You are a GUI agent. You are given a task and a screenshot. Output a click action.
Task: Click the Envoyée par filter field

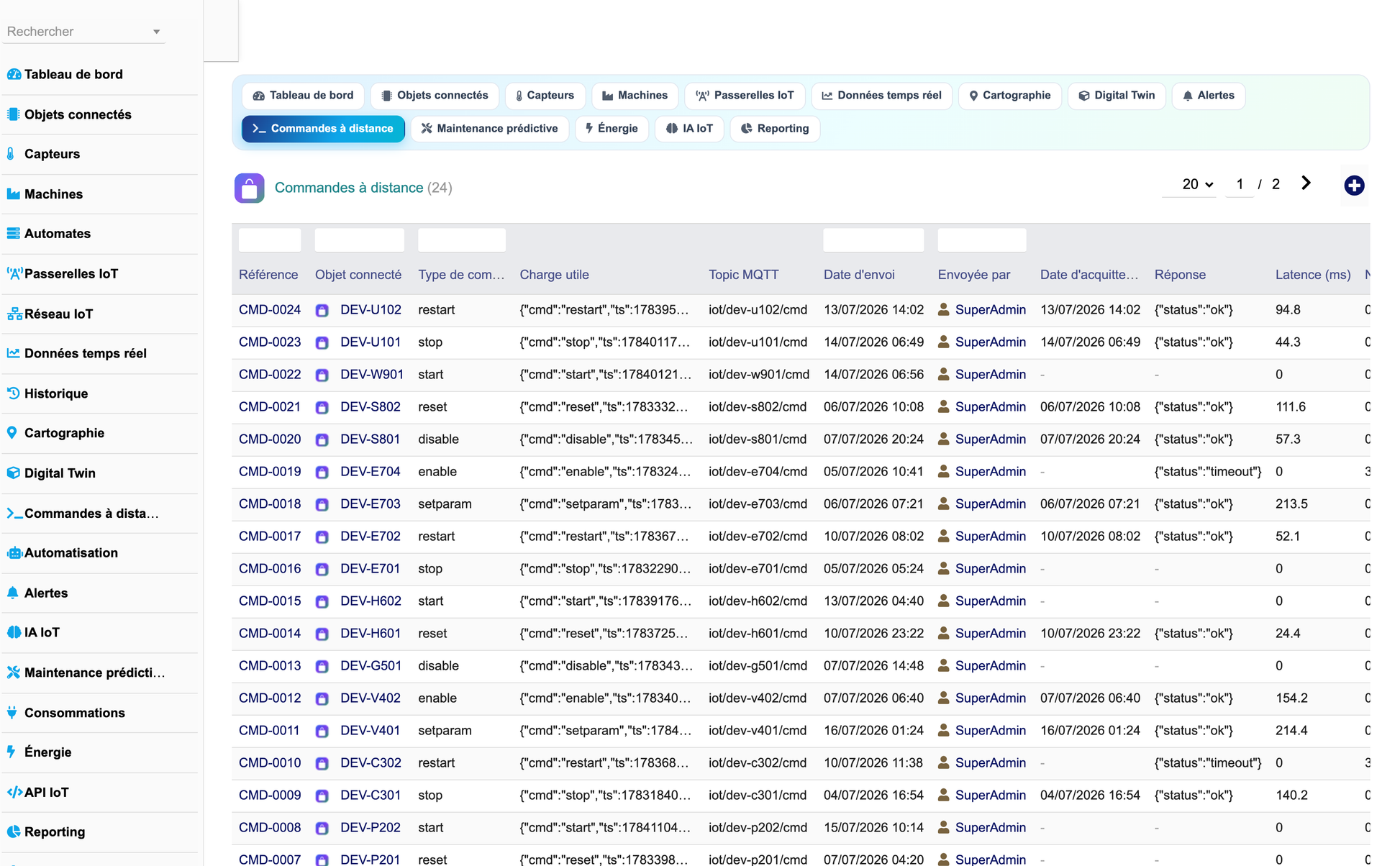coord(982,240)
